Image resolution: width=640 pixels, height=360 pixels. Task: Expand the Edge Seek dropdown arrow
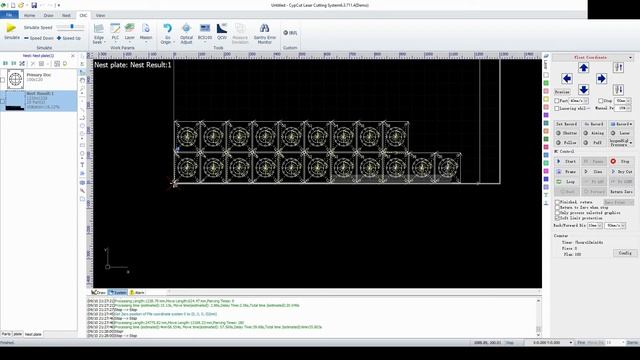[x=104, y=42]
